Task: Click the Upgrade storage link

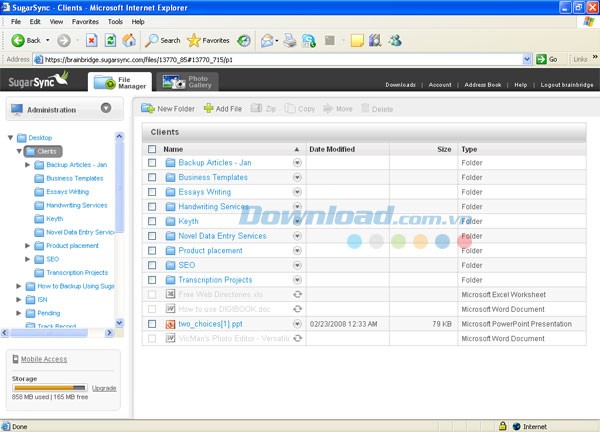Action: click(104, 388)
